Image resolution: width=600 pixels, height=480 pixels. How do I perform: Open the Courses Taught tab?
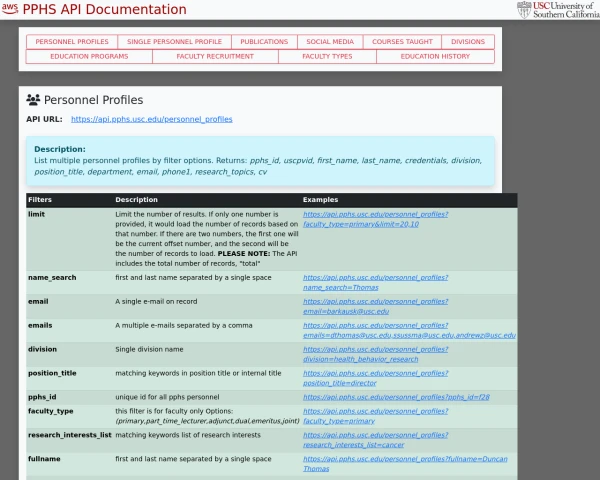tap(402, 42)
